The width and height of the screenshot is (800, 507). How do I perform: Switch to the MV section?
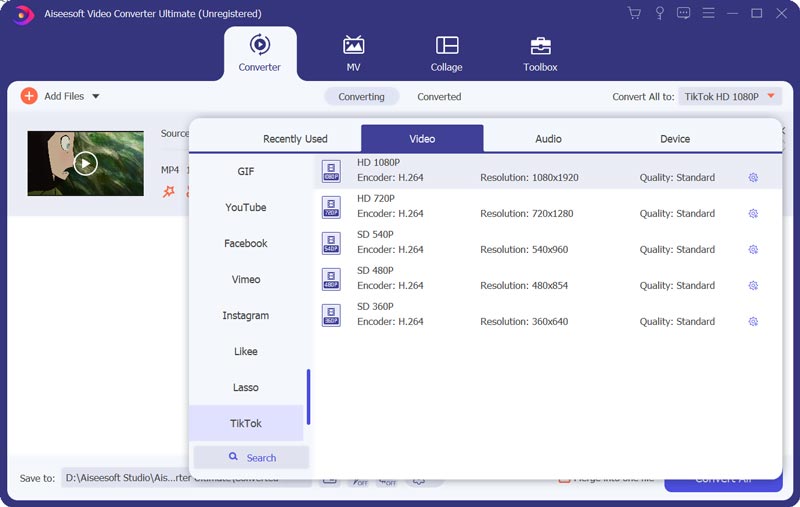(x=353, y=54)
